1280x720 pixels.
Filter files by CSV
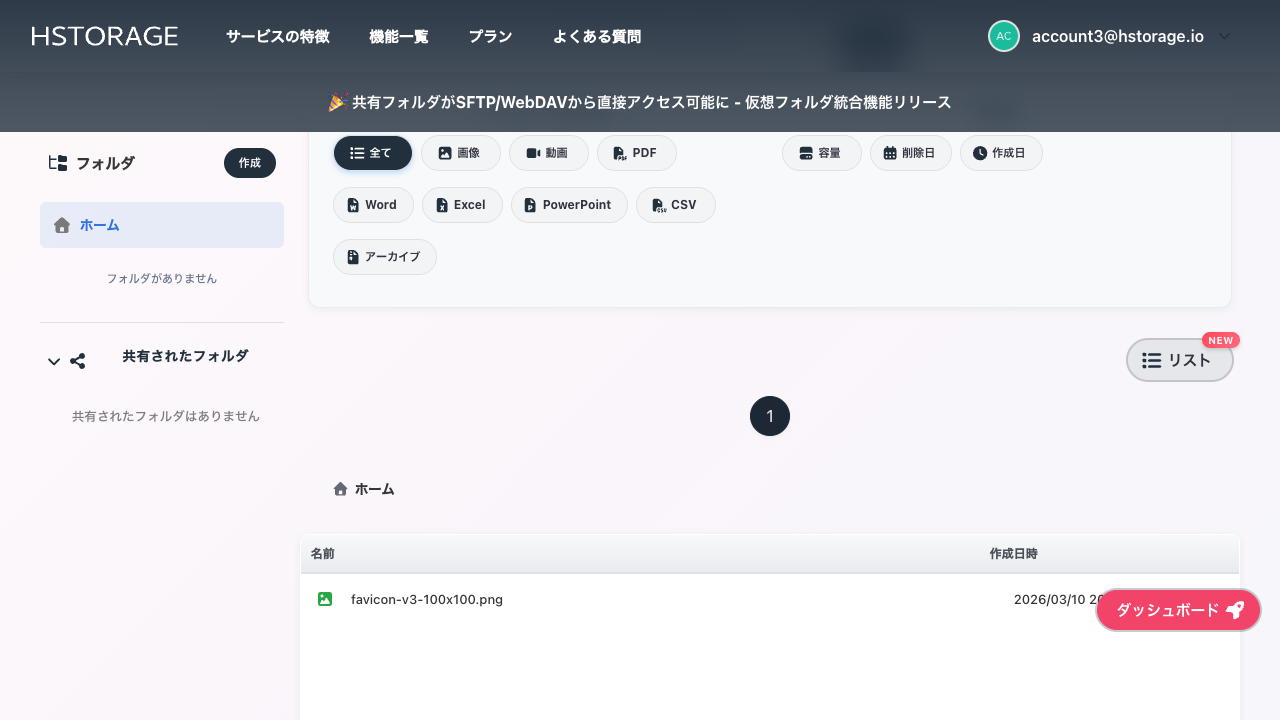coord(676,205)
